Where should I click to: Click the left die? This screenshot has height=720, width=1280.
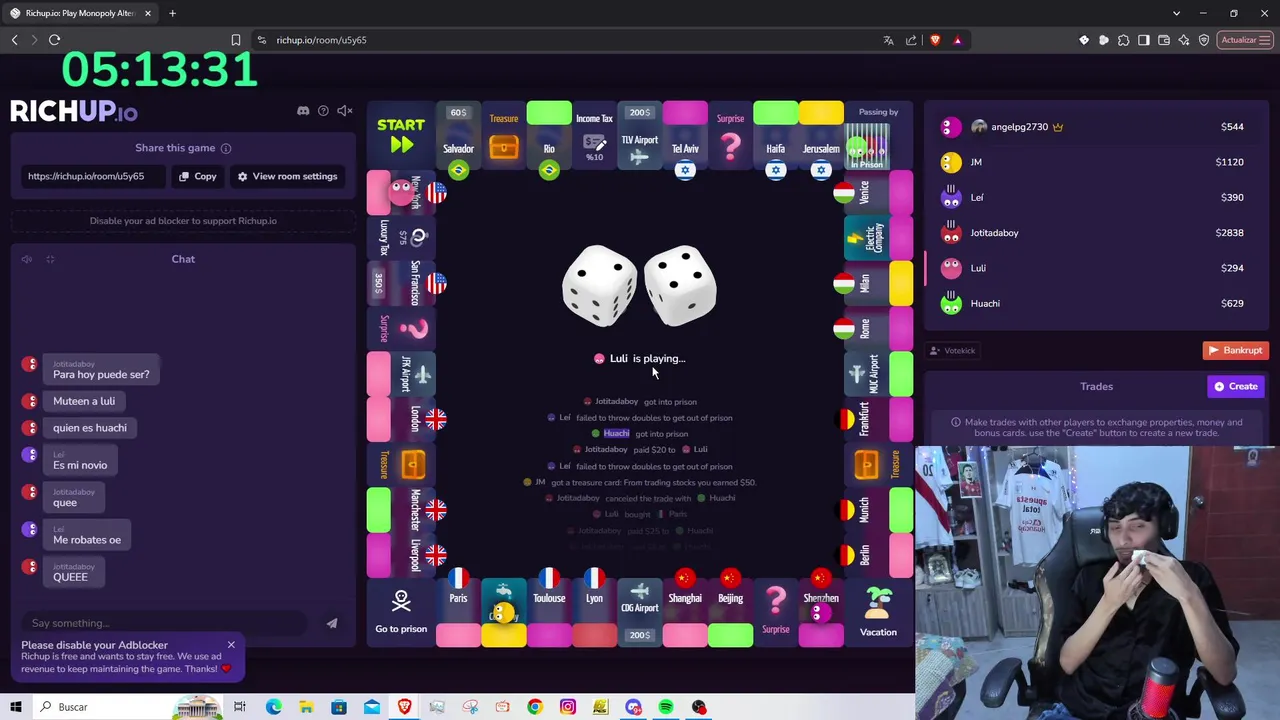click(600, 285)
